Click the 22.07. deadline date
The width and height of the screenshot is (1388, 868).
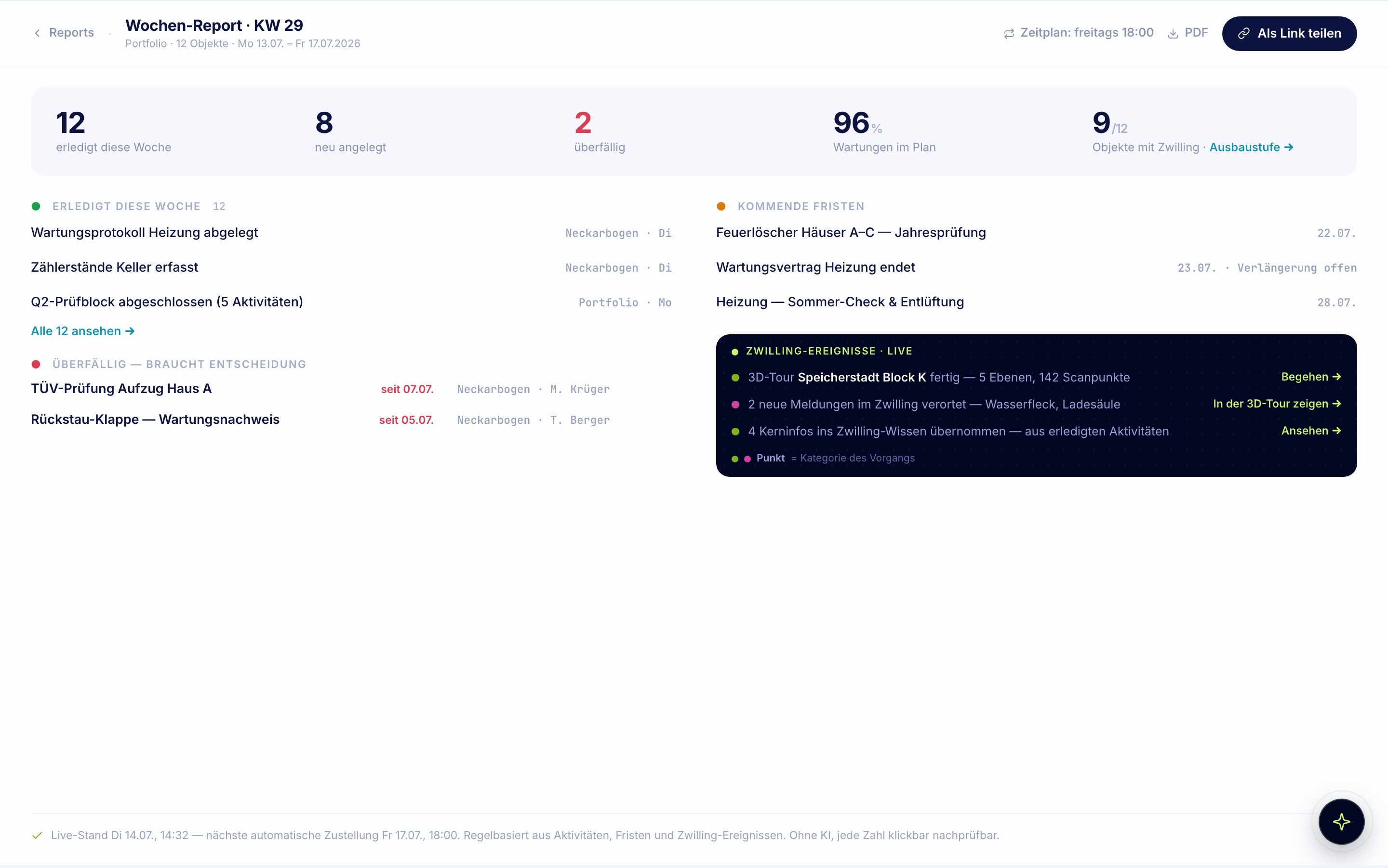(x=1336, y=233)
